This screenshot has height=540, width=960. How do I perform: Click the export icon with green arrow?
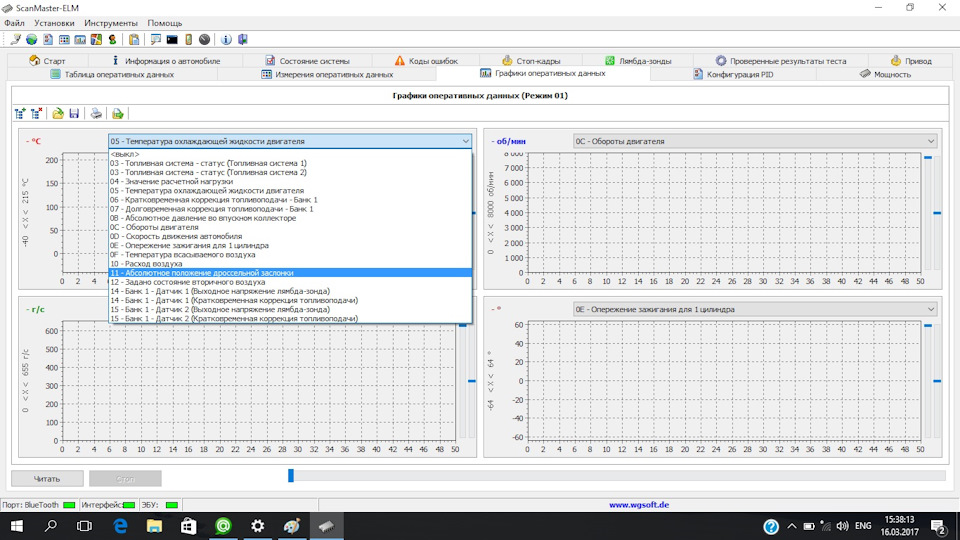pos(118,114)
